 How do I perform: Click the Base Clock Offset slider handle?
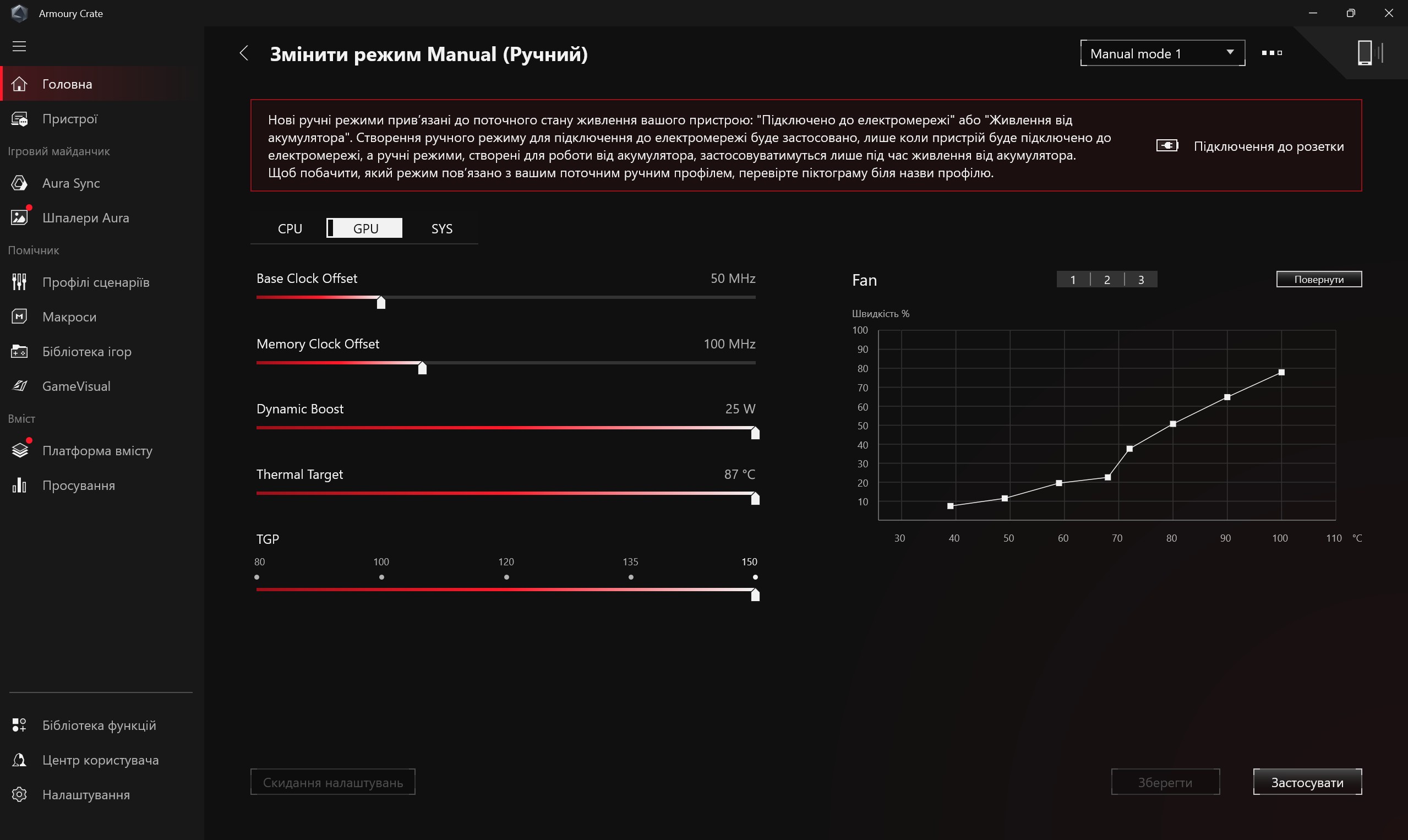[x=381, y=303]
